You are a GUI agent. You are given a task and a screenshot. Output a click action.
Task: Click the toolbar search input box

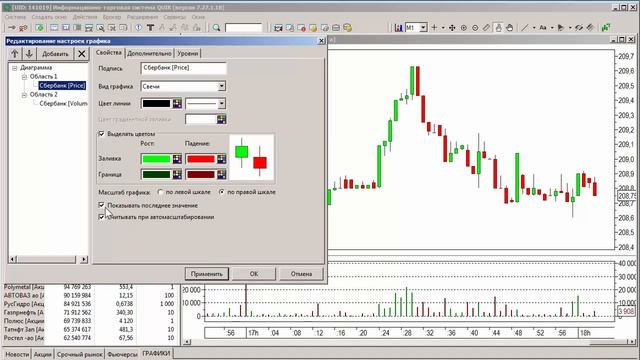(244, 27)
